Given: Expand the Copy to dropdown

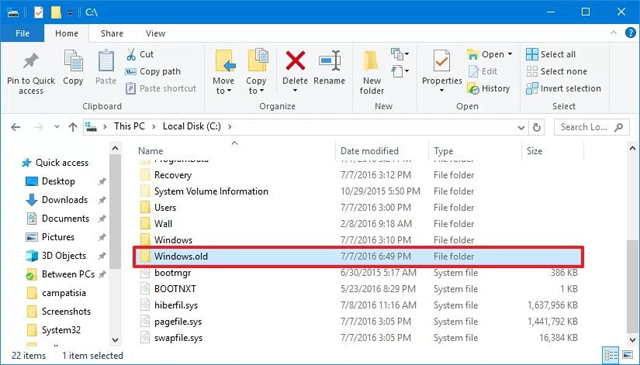Looking at the screenshot, I should pos(256,72).
